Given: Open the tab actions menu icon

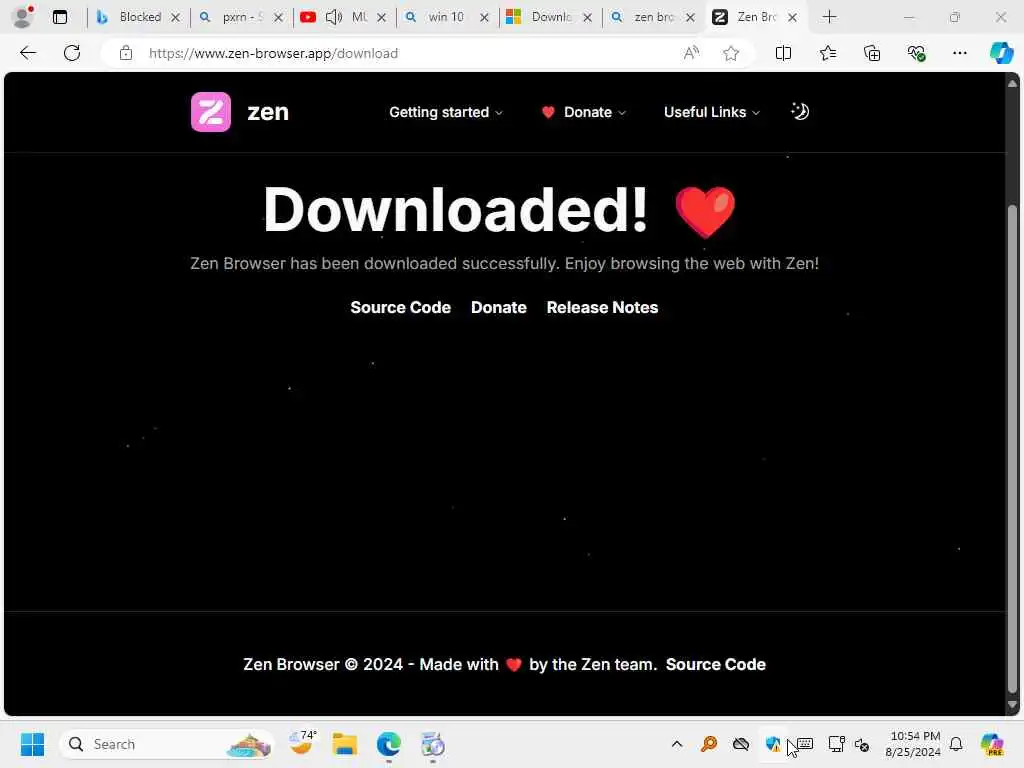Looking at the screenshot, I should [59, 17].
